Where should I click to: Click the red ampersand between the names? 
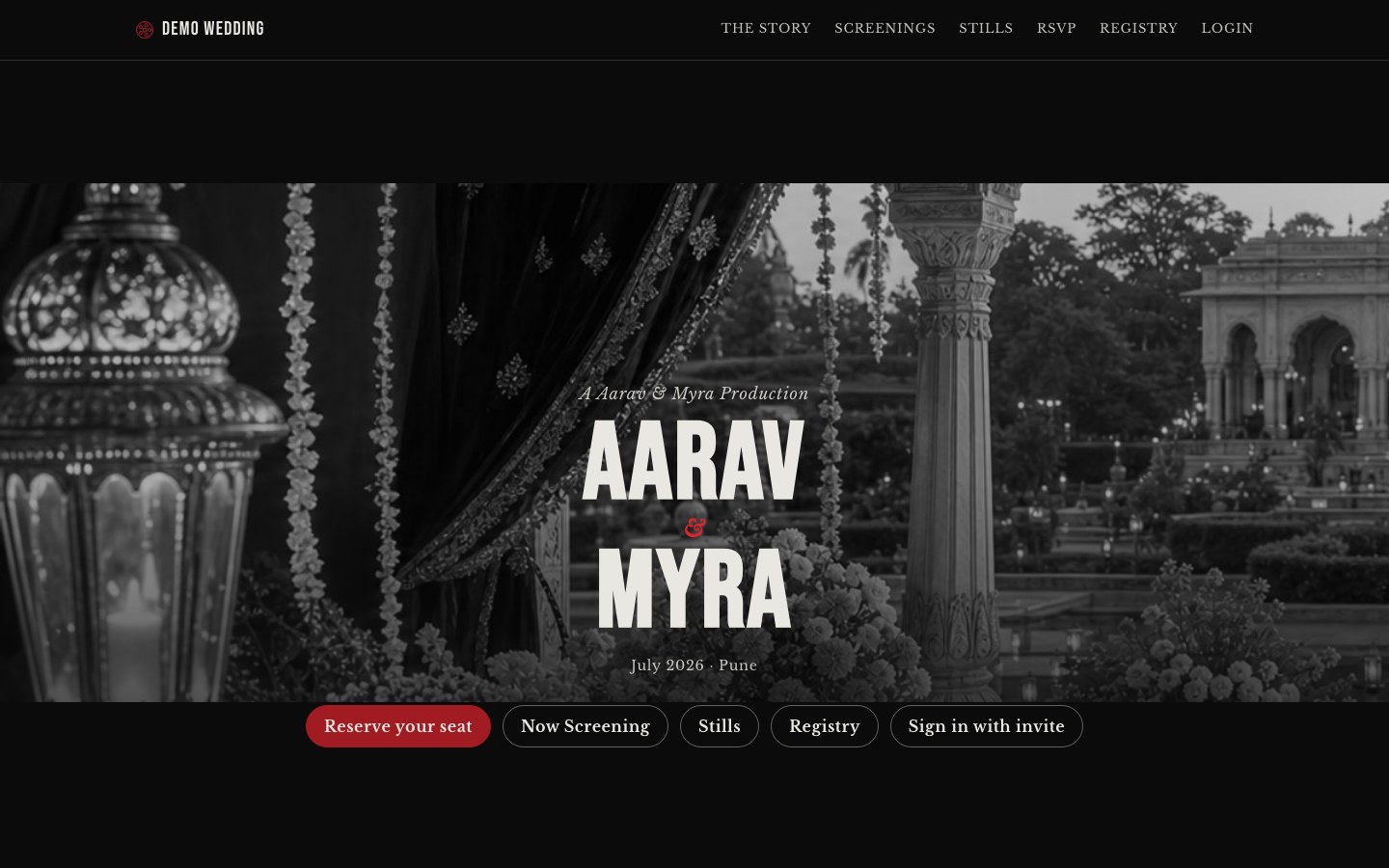point(694,527)
